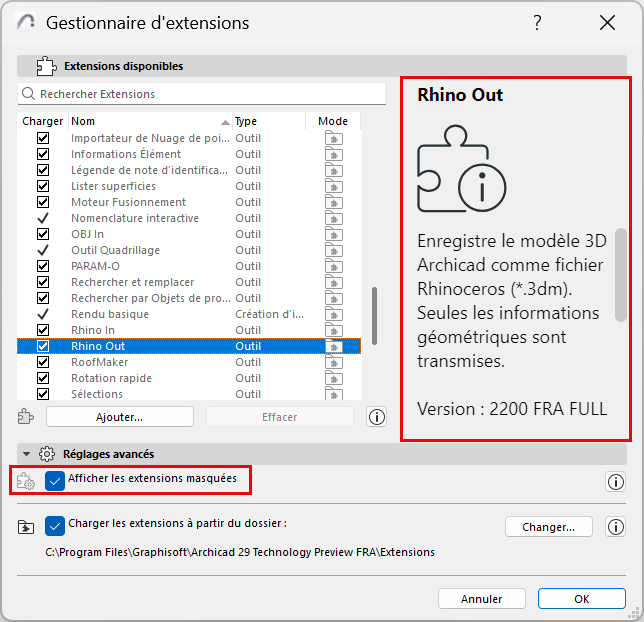Sort list by the Nom column header
The width and height of the screenshot is (644, 622).
[148, 121]
